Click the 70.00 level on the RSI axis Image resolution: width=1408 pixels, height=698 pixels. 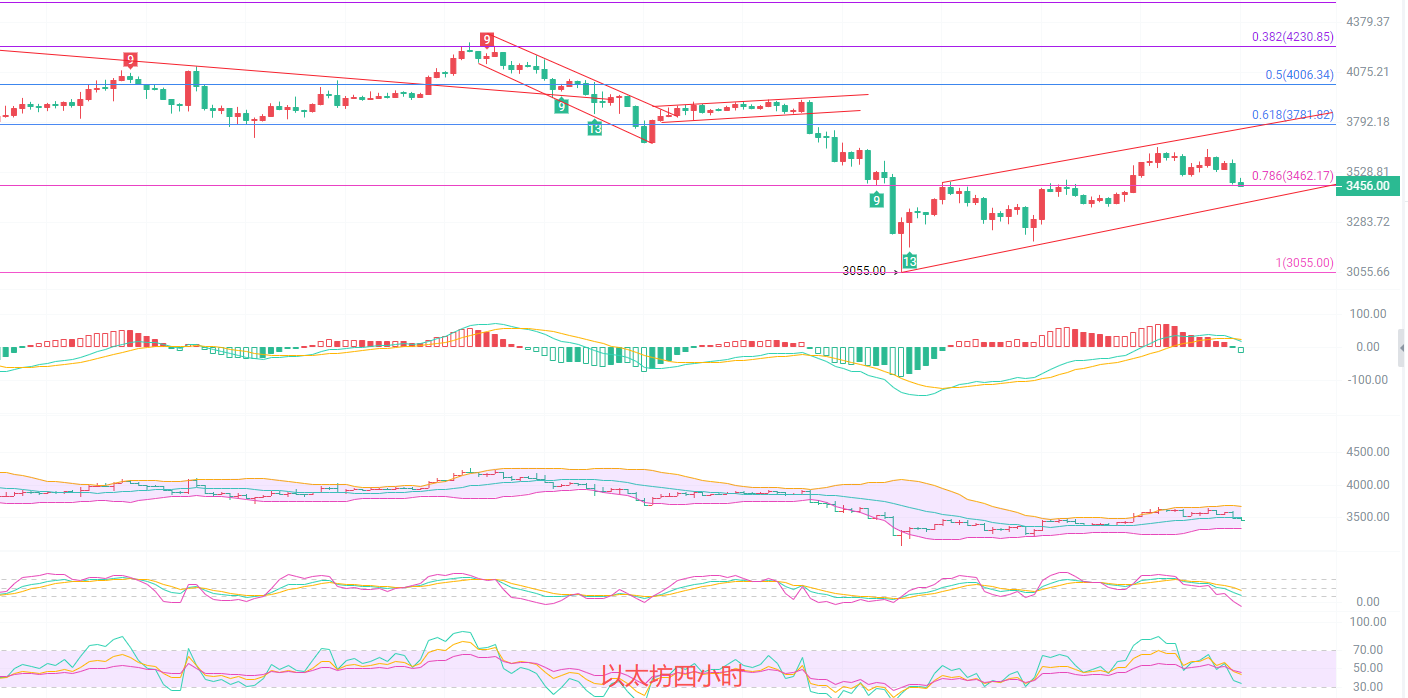coord(1368,650)
